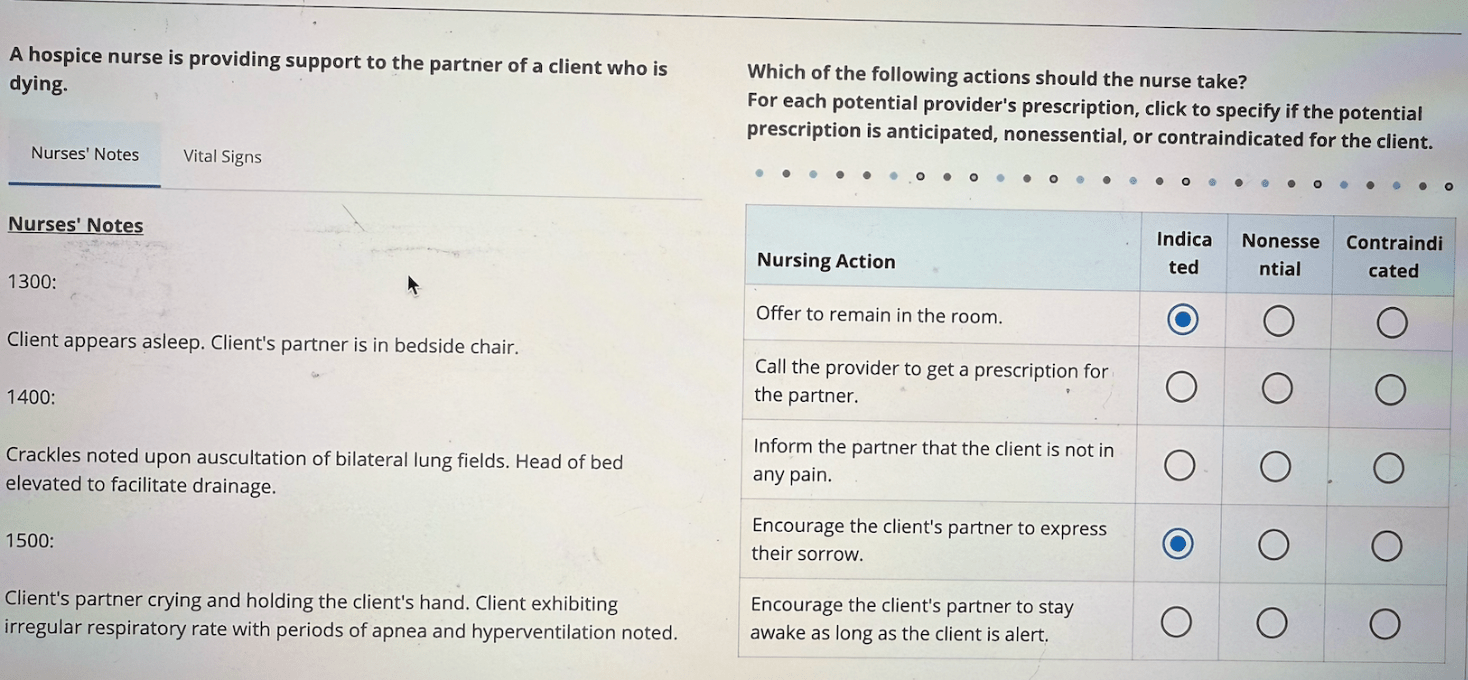Select Indicated for 'Offer to remain in the room'
1468x680 pixels.
(x=1183, y=320)
